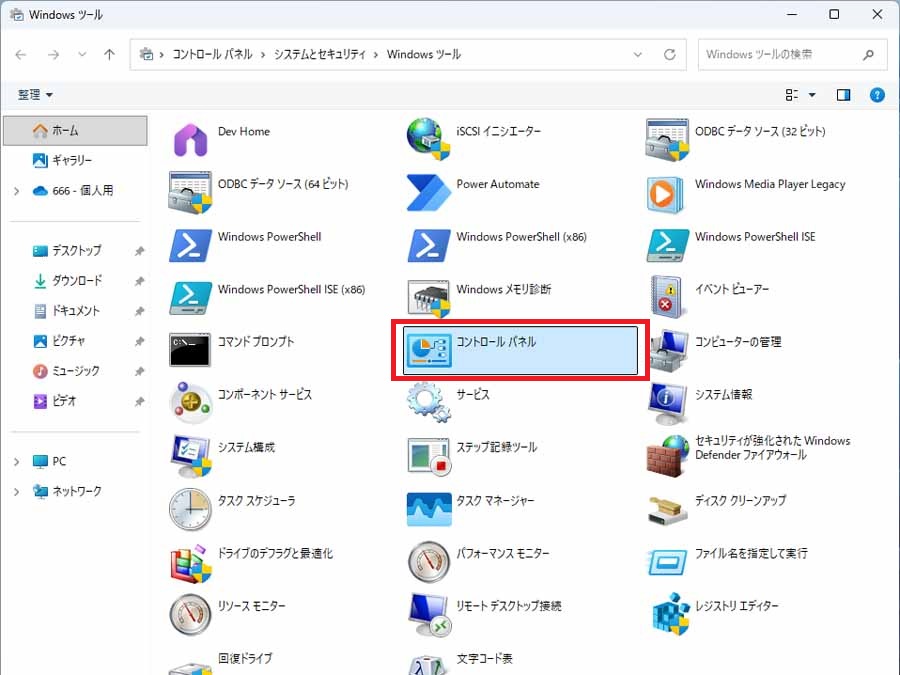The height and width of the screenshot is (675, 900).
Task: Toggle the preview pane button
Action: [x=843, y=95]
